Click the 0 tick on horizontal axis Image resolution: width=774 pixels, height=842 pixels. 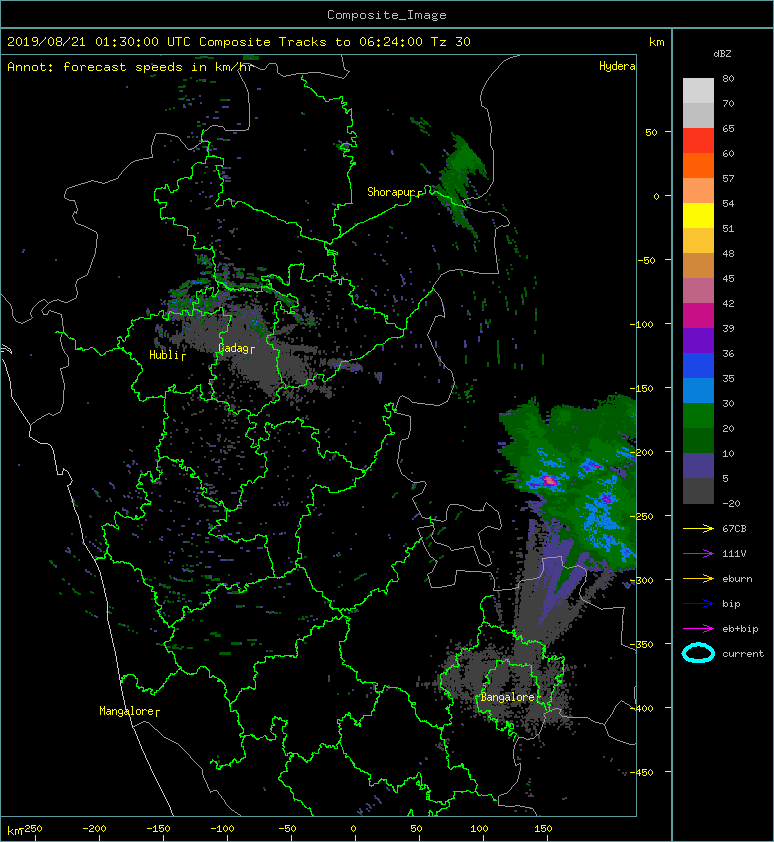tap(353, 829)
